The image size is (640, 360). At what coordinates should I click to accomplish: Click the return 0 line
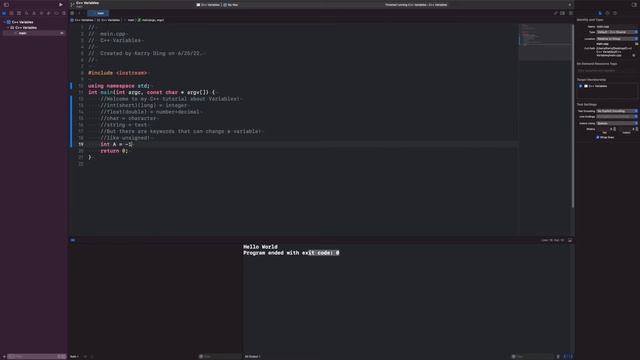click(114, 151)
